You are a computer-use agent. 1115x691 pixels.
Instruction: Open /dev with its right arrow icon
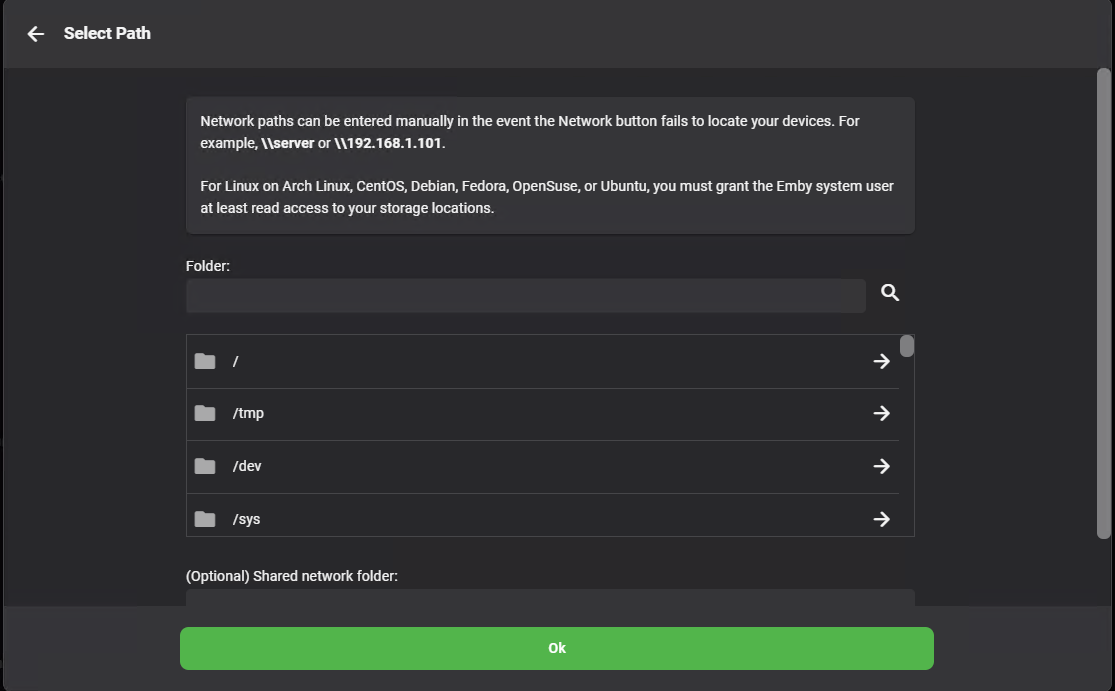tap(881, 466)
